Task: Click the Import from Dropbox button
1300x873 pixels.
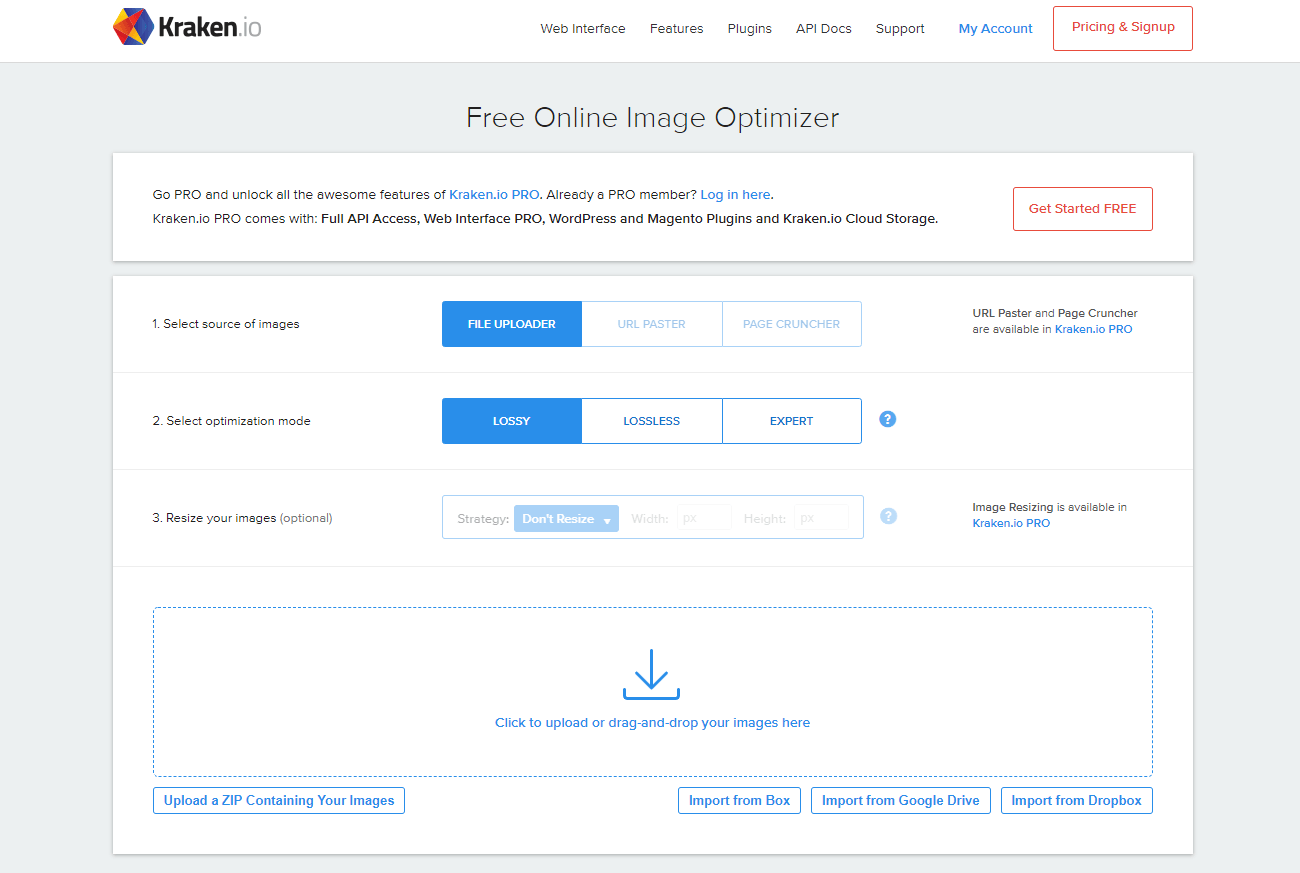Action: click(x=1076, y=800)
